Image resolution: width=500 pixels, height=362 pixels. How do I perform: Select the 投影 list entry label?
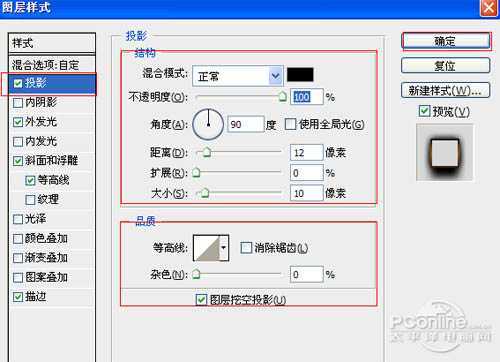(x=36, y=83)
